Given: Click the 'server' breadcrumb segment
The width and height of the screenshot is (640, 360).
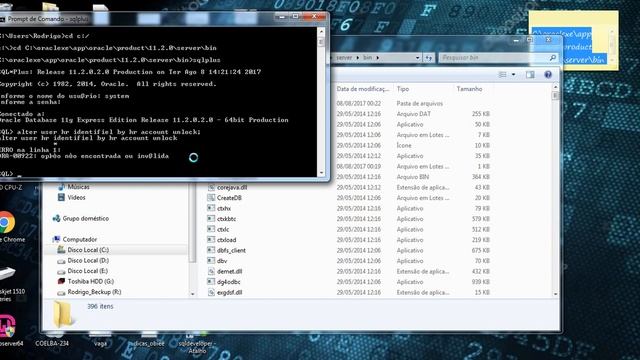Looking at the screenshot, I should pyautogui.click(x=344, y=58).
